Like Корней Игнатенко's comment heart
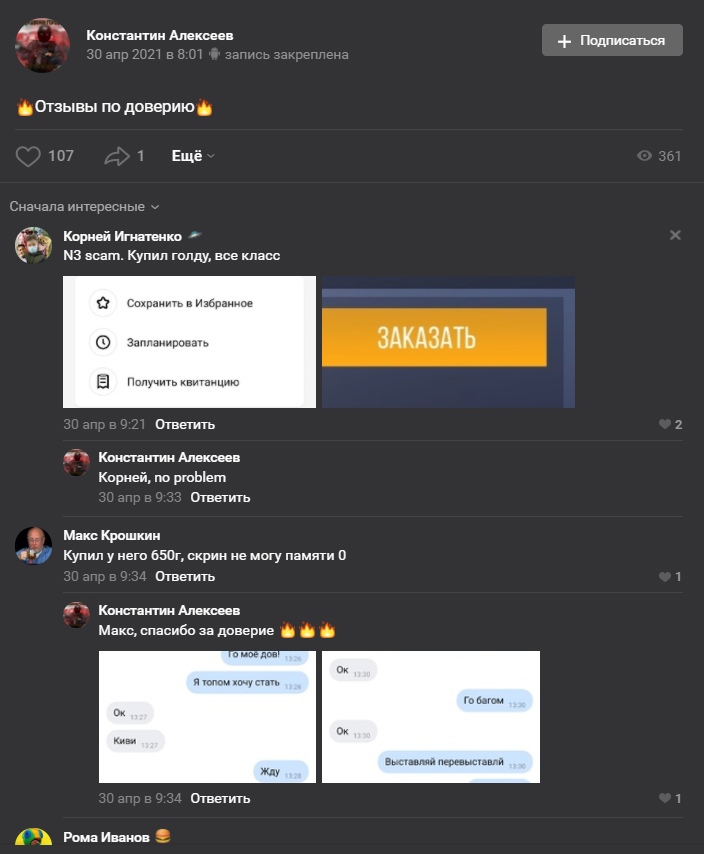Viewport: 704px width, 854px height. [665, 424]
